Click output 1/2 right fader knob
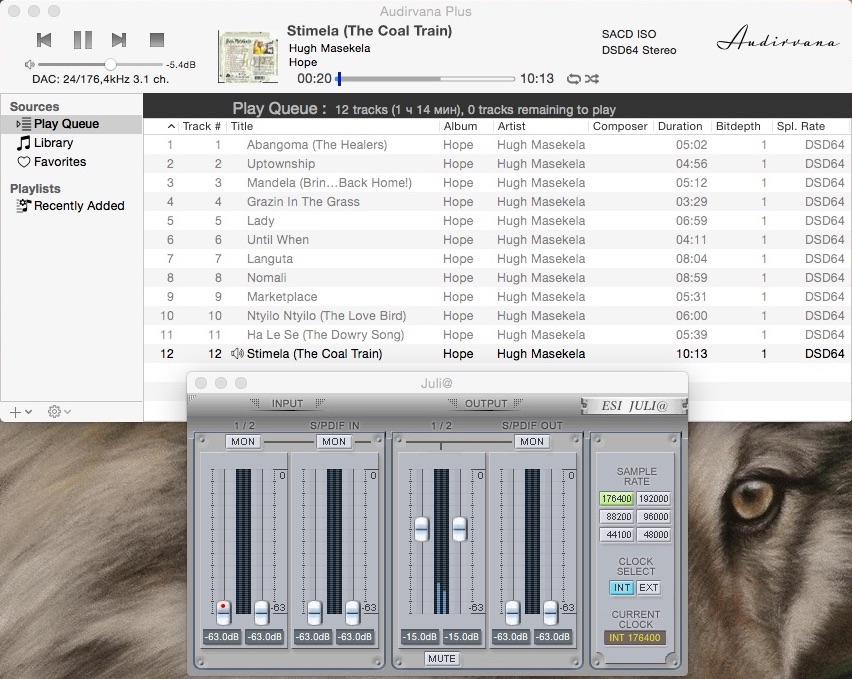 460,529
